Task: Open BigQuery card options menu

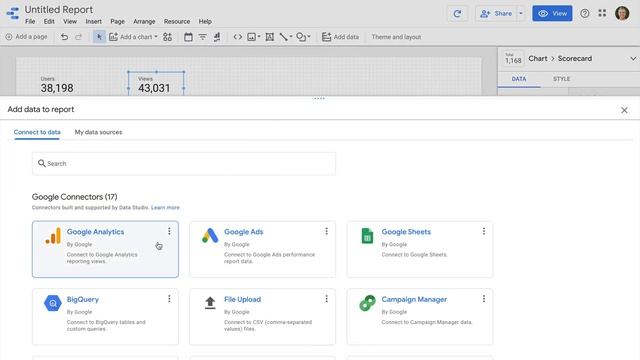Action: point(169,299)
